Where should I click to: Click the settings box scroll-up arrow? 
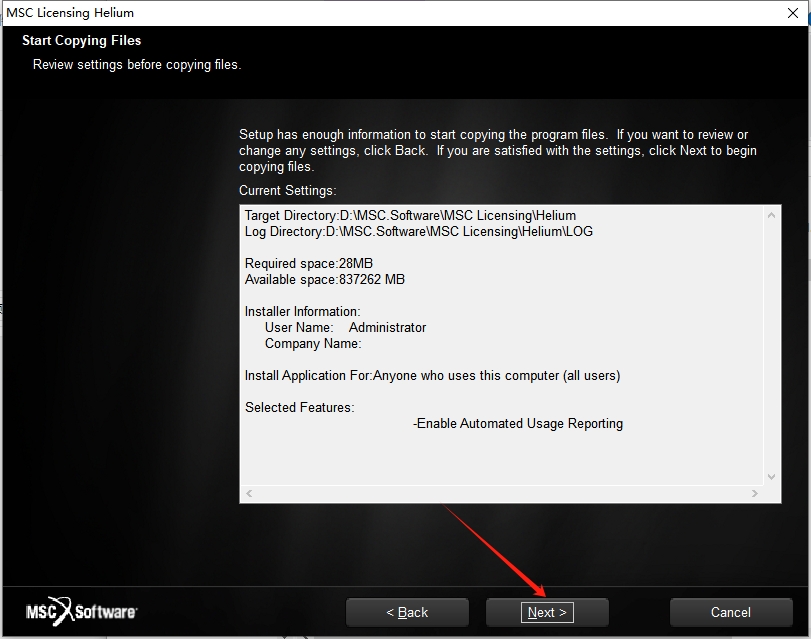click(771, 215)
